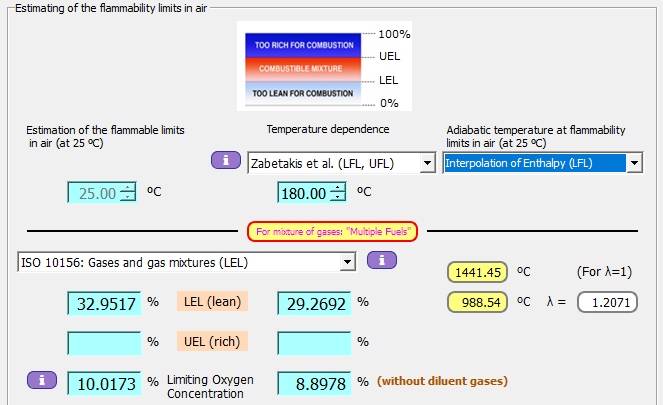
Task: Click info icon next to ISO 10156 dropdown
Action: pyautogui.click(x=381, y=260)
